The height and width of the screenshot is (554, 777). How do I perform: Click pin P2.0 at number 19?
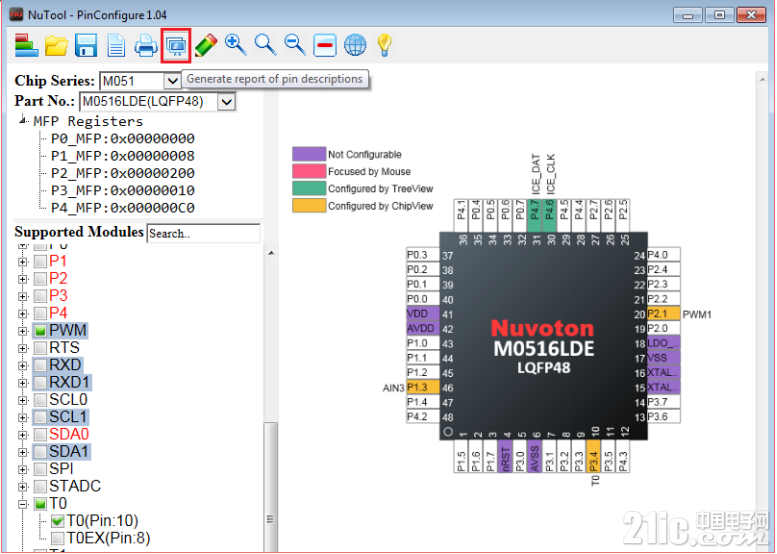(664, 329)
